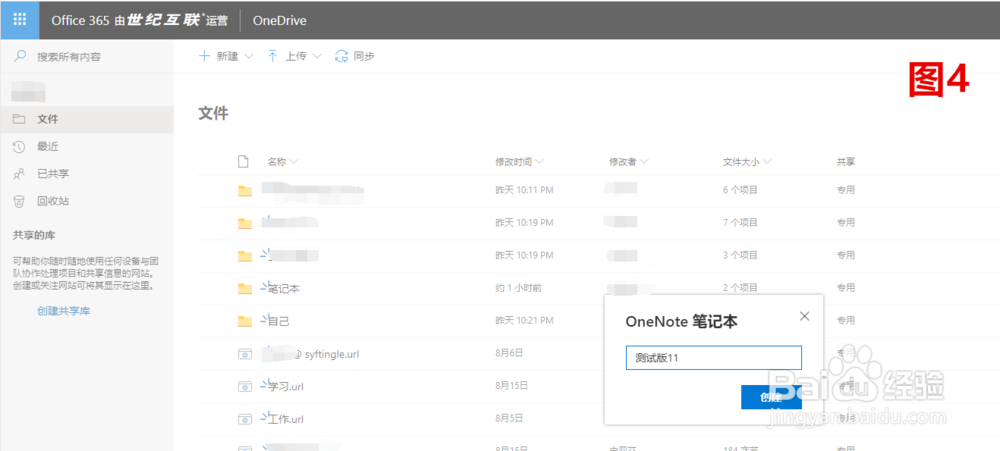Click the 创建共享库 link
The width and height of the screenshot is (1000, 451).
tap(63, 311)
